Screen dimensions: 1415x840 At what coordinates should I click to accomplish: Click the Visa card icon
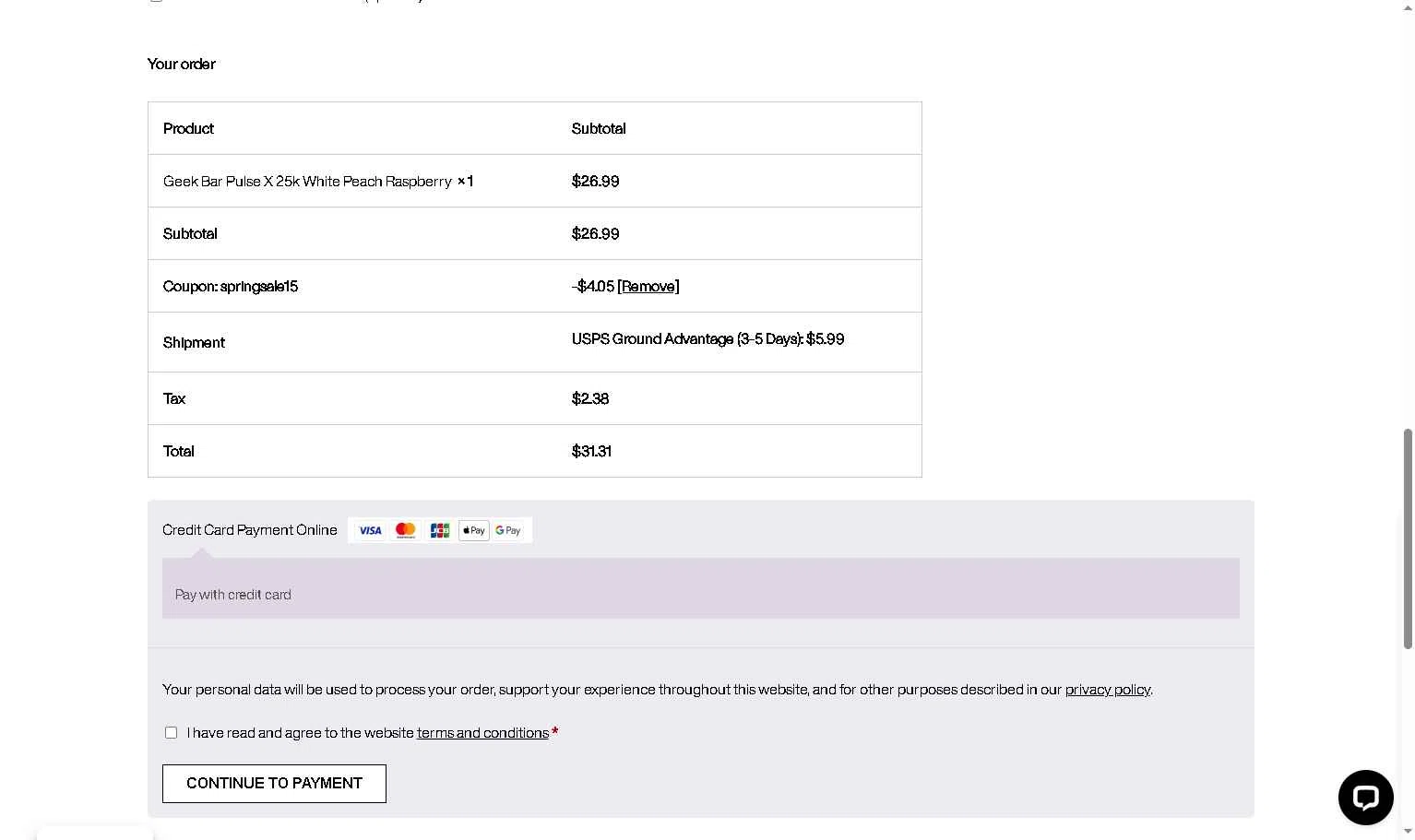[x=370, y=530]
